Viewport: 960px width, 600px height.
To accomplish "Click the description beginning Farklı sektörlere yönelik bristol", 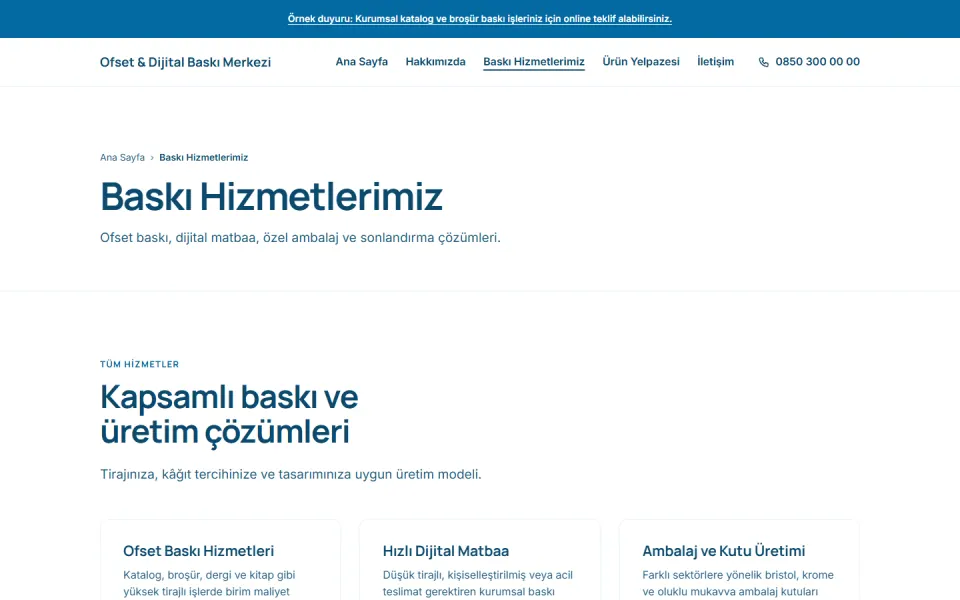I will tap(738, 583).
